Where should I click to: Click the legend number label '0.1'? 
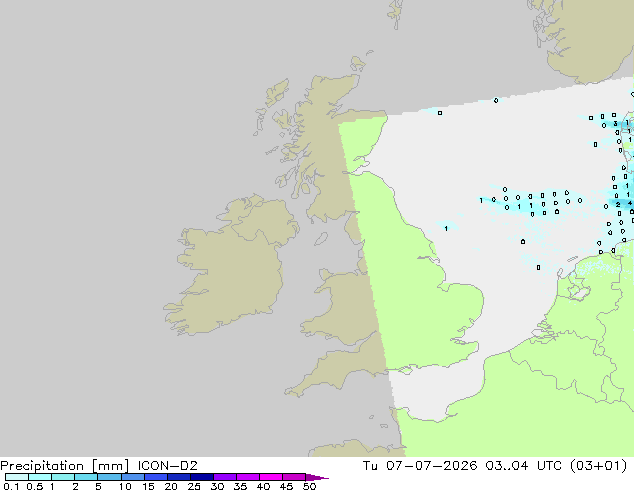pos(11,486)
